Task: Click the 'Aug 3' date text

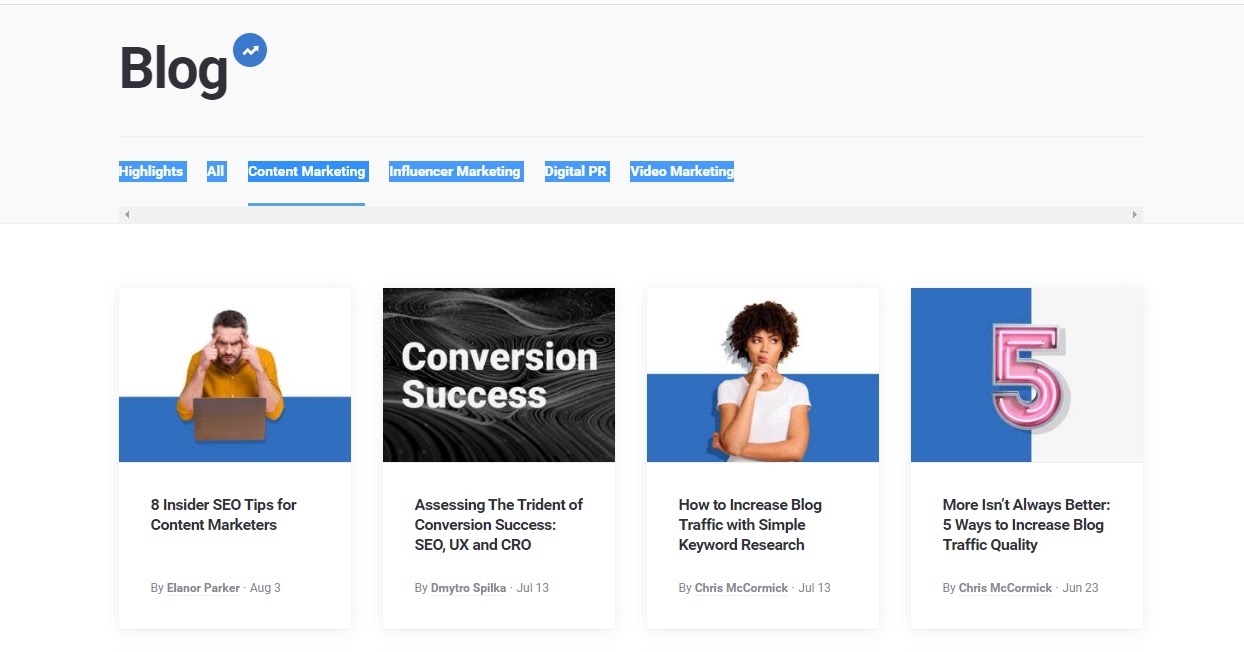Action: click(265, 588)
